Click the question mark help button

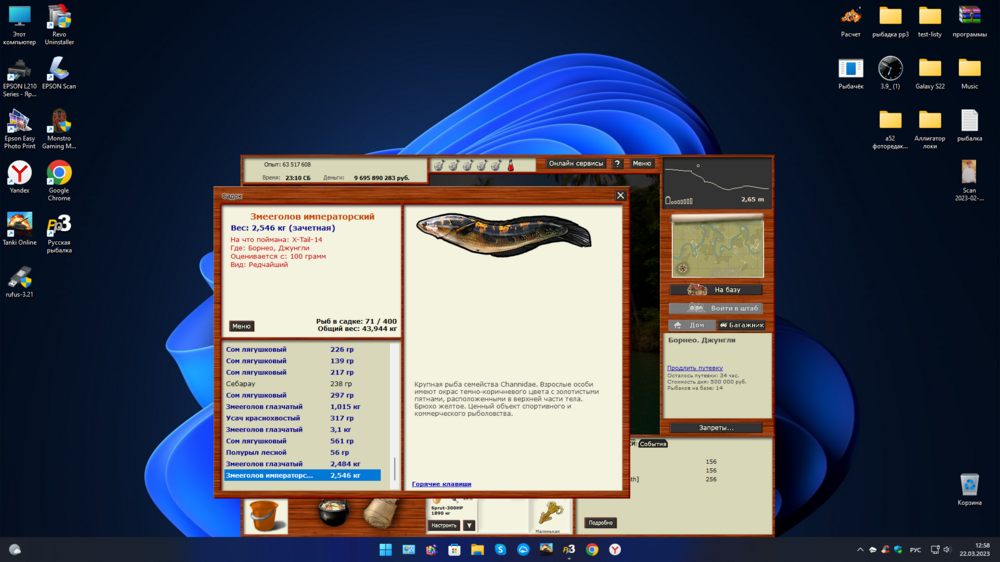coord(617,164)
